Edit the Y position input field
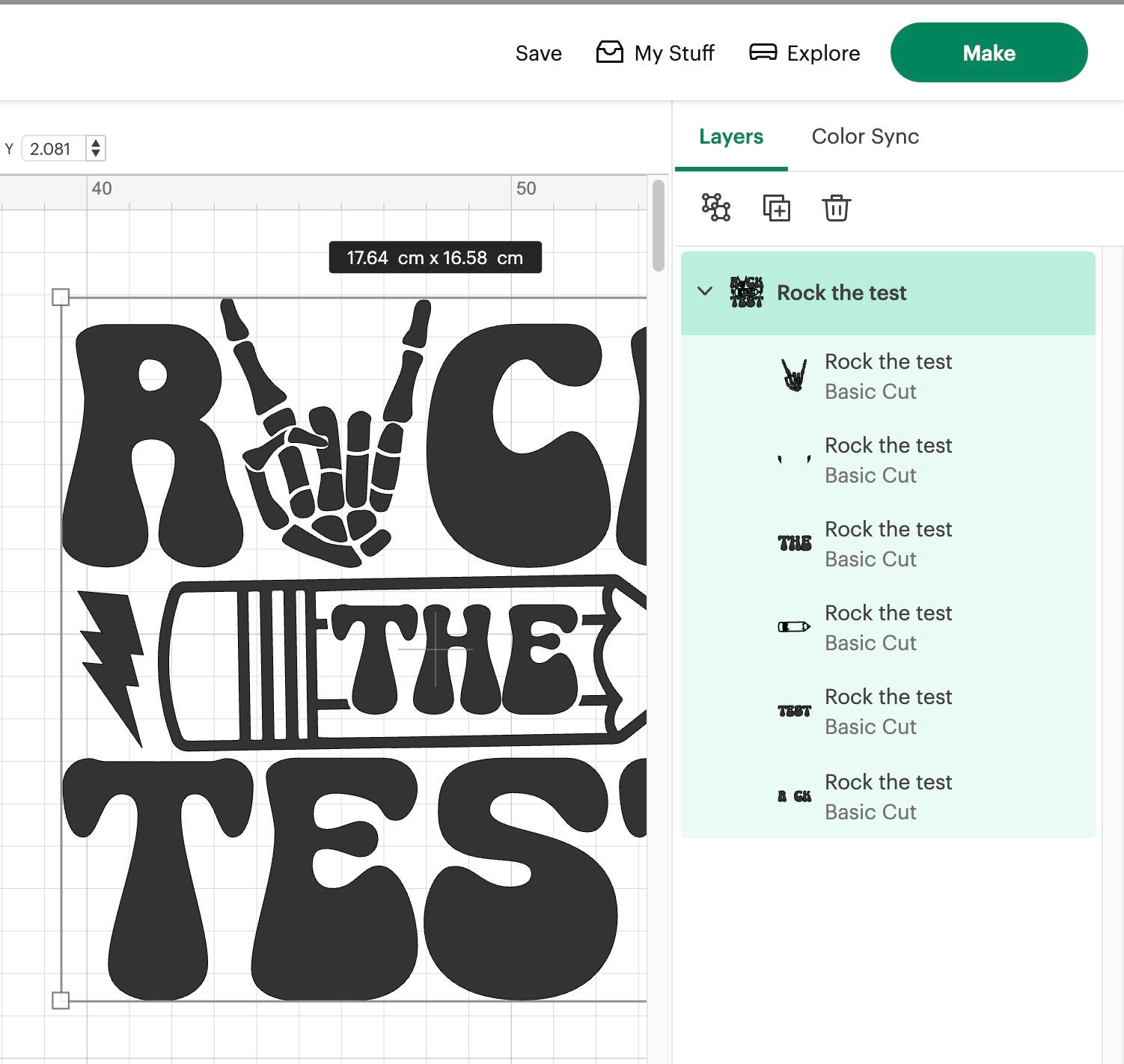 pyautogui.click(x=52, y=149)
